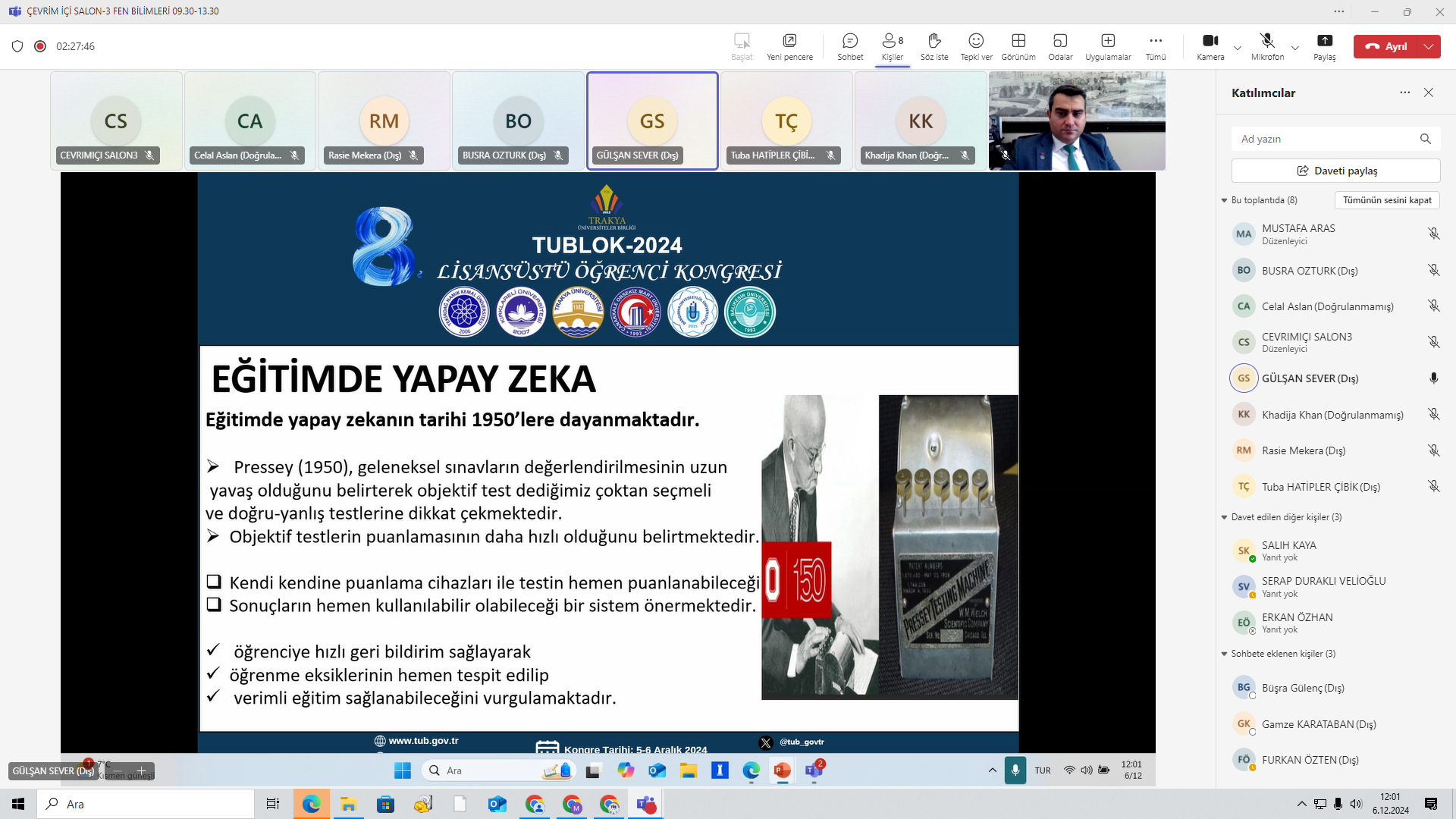Show hidden tray icons in shared screen taskbar

pos(992,770)
